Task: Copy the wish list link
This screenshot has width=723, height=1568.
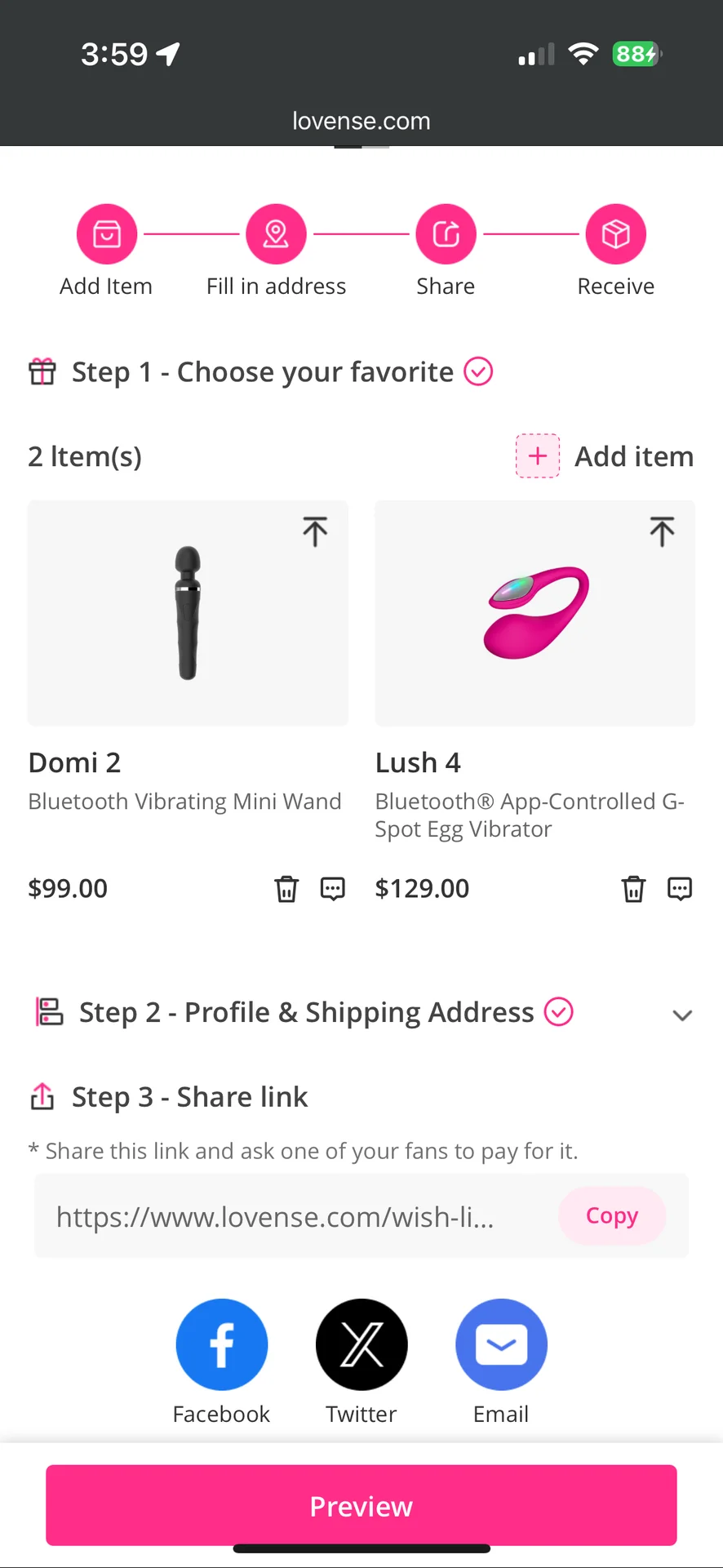Action: click(x=612, y=1215)
